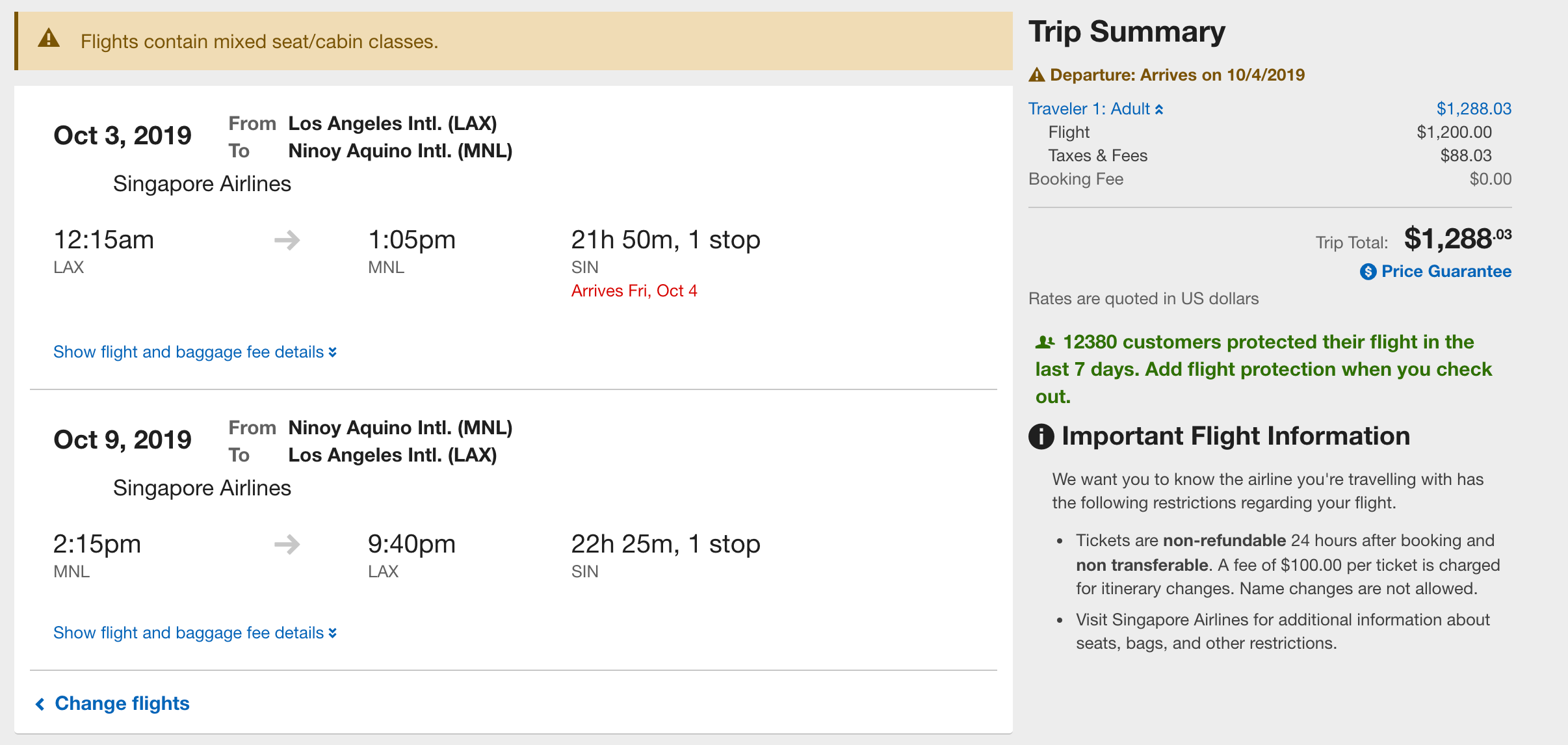Click the Trip Summary heading

pyautogui.click(x=1127, y=32)
